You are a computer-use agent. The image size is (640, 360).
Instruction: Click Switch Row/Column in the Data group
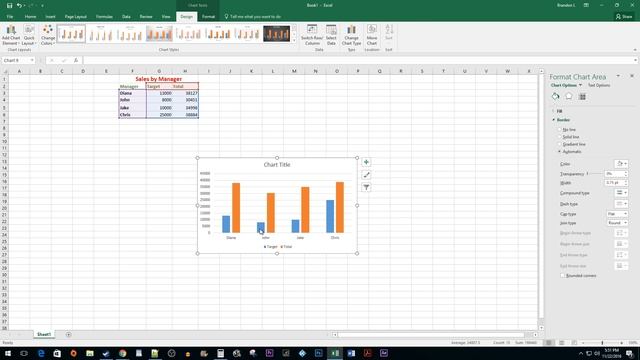pyautogui.click(x=312, y=35)
